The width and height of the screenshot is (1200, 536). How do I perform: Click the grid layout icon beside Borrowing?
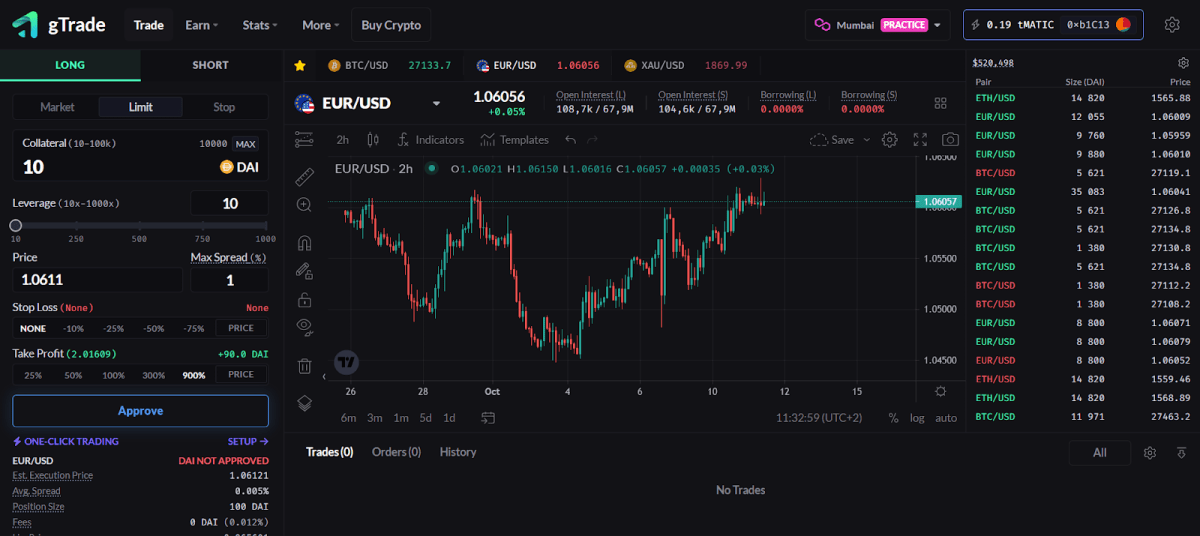click(940, 103)
